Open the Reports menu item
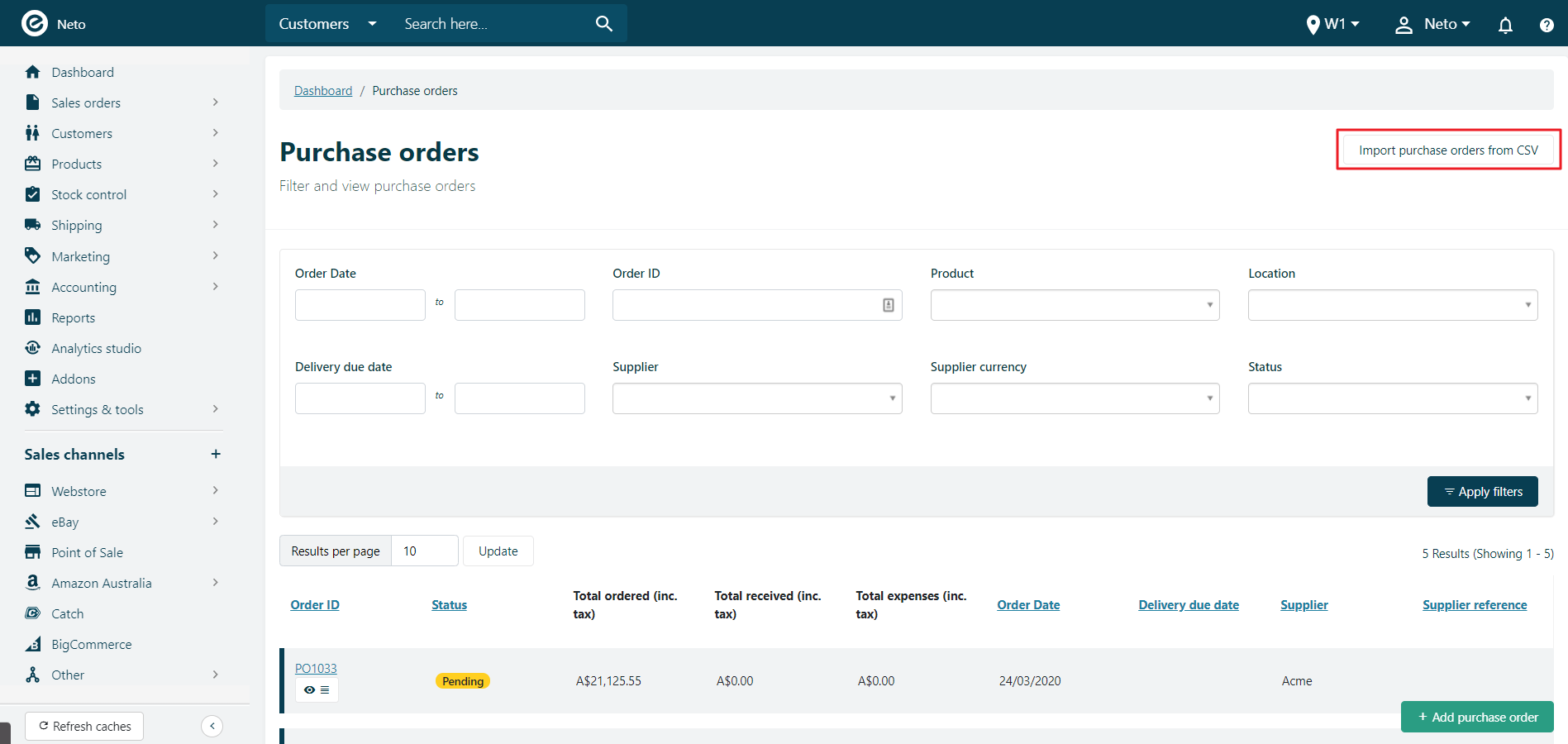 (73, 317)
